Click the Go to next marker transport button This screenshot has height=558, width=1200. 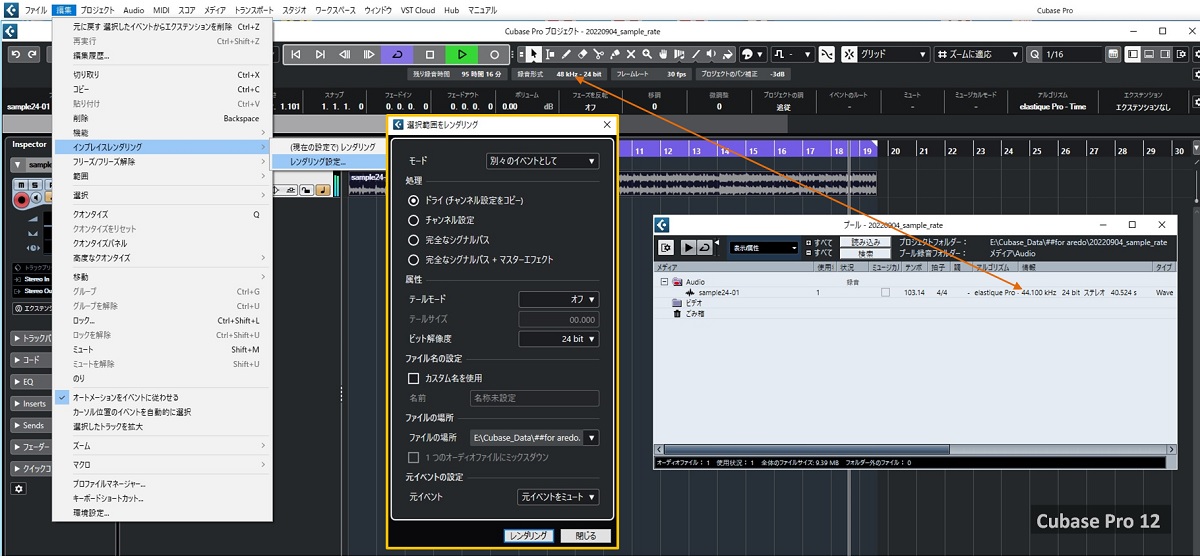tap(320, 54)
